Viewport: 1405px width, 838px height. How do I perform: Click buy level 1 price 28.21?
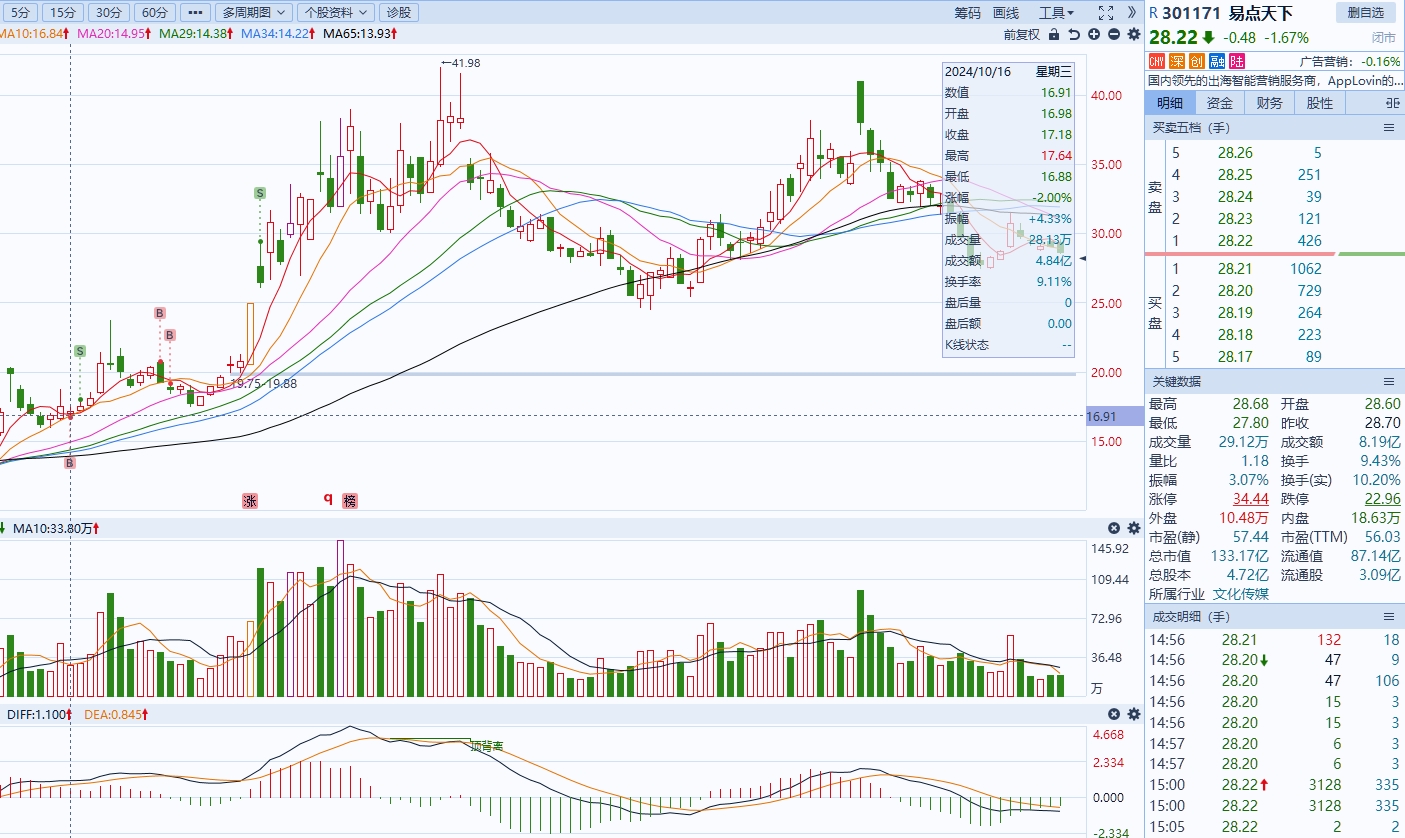pos(1237,268)
